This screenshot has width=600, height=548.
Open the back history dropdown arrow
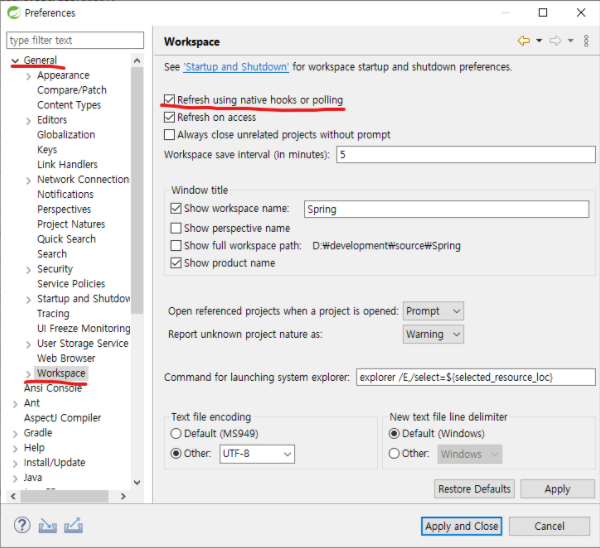pyautogui.click(x=539, y=41)
